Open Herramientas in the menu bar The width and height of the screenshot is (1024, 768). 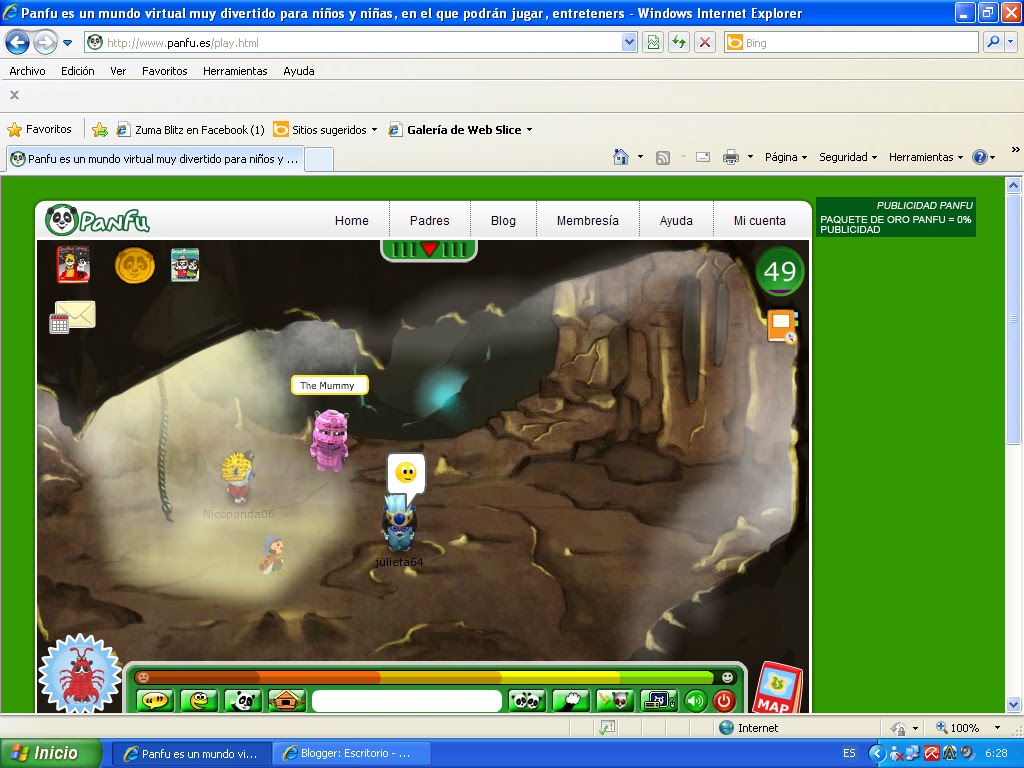click(x=235, y=71)
